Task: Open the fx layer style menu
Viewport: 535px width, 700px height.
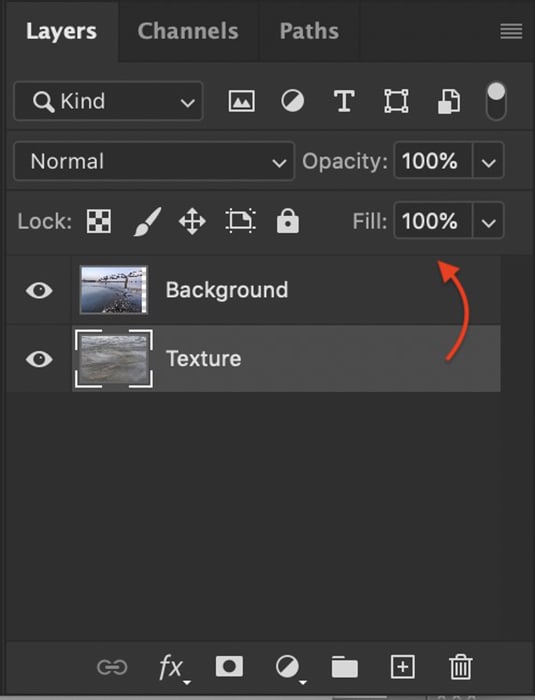Action: click(173, 668)
